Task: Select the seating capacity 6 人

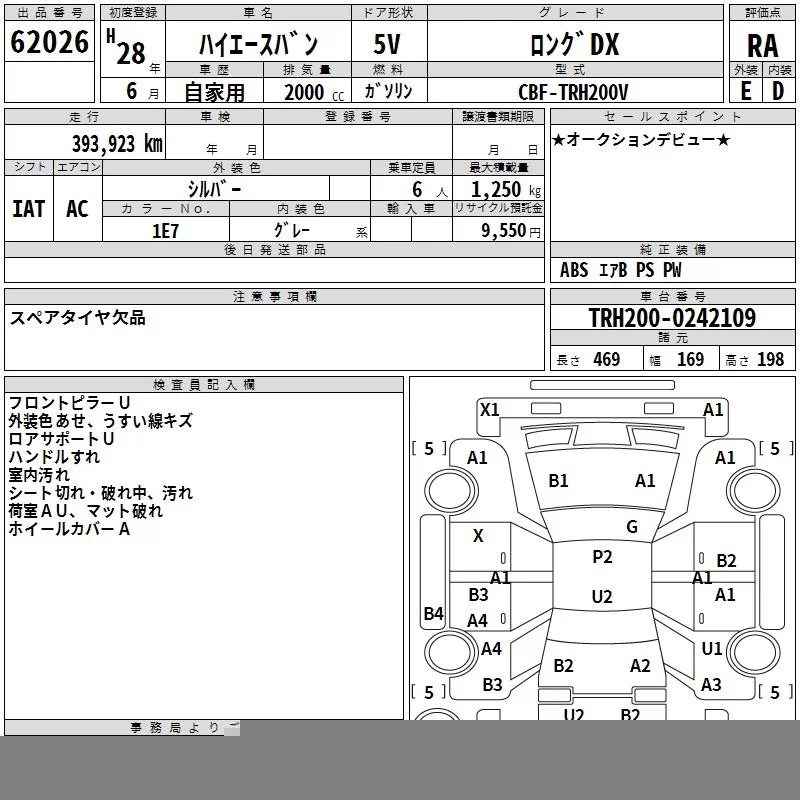Action: tap(429, 190)
